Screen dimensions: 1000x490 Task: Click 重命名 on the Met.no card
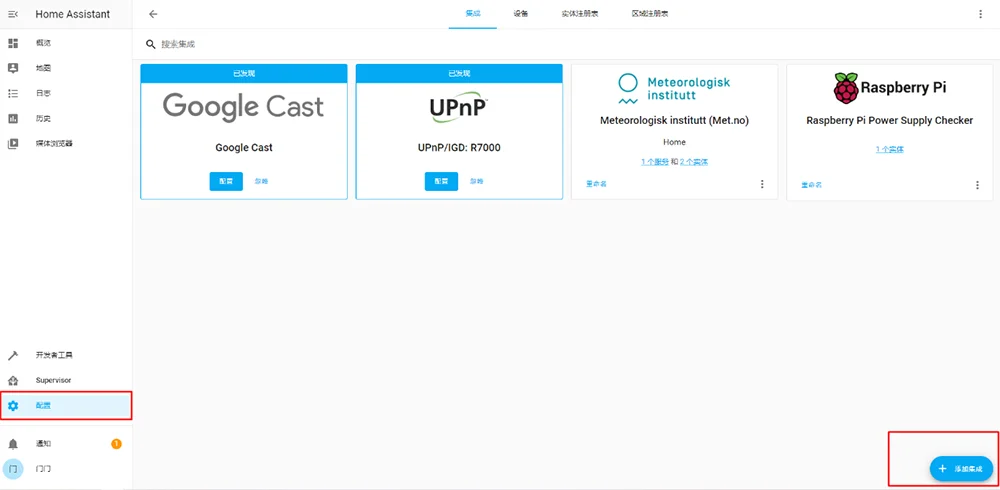point(596,184)
